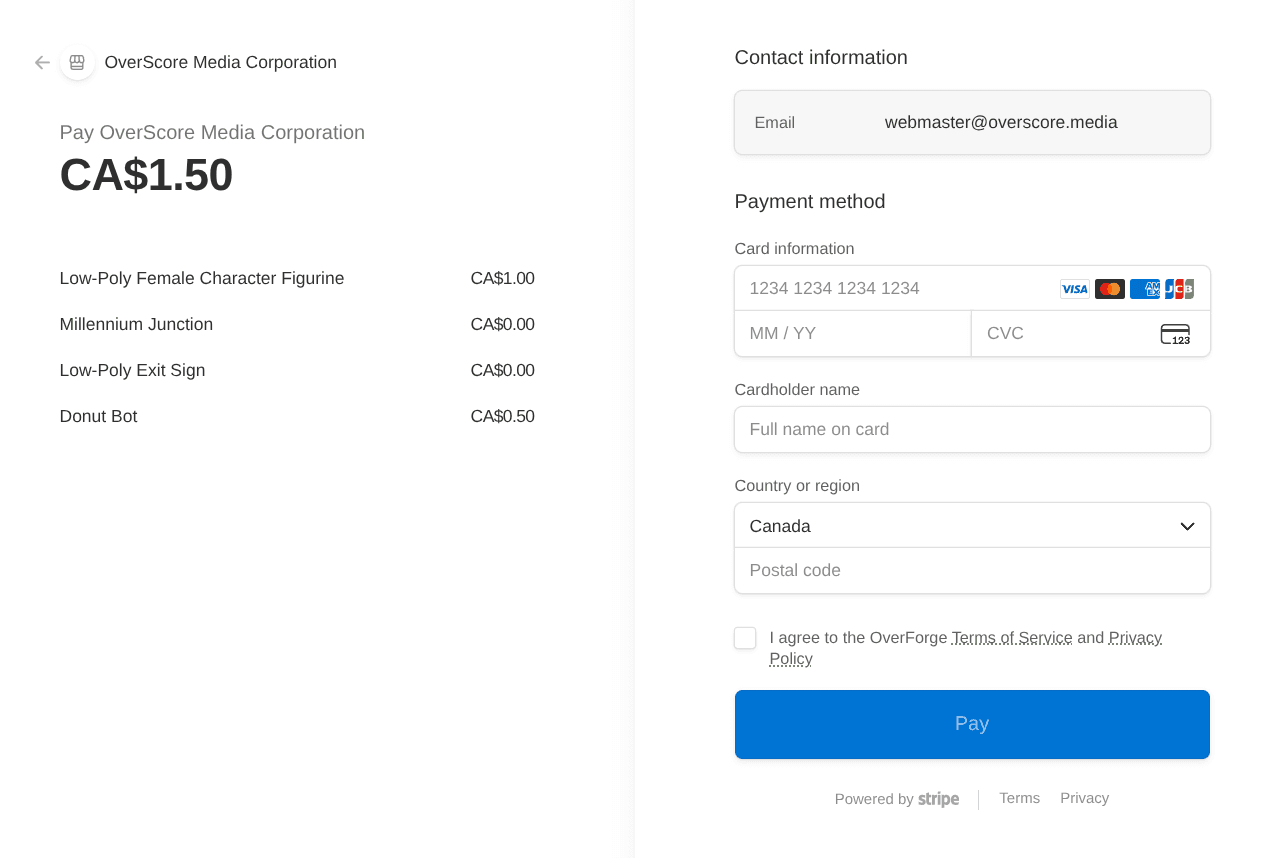Click the Visa card logo
1271x858 pixels.
coord(1074,289)
